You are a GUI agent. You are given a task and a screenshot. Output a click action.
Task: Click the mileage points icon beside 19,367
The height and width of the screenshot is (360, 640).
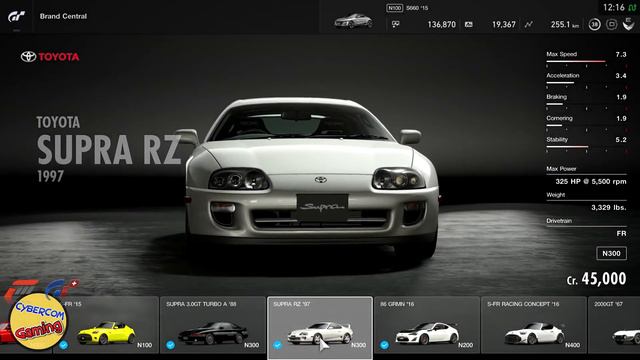(469, 24)
